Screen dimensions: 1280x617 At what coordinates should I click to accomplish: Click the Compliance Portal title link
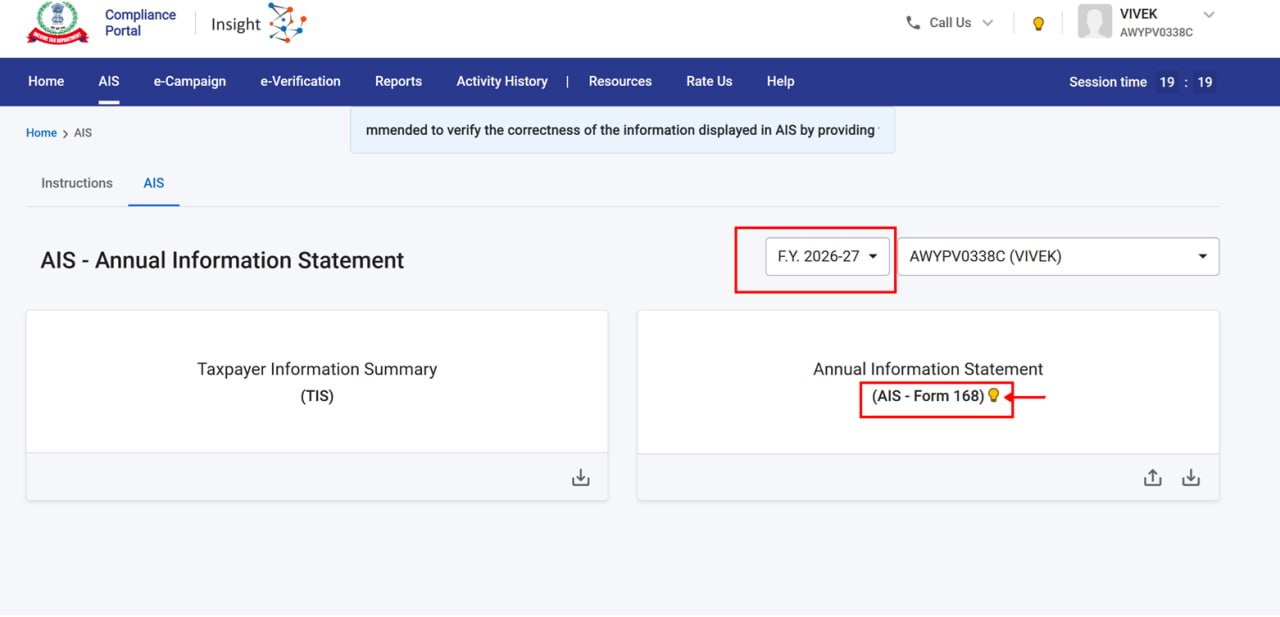(x=140, y=23)
